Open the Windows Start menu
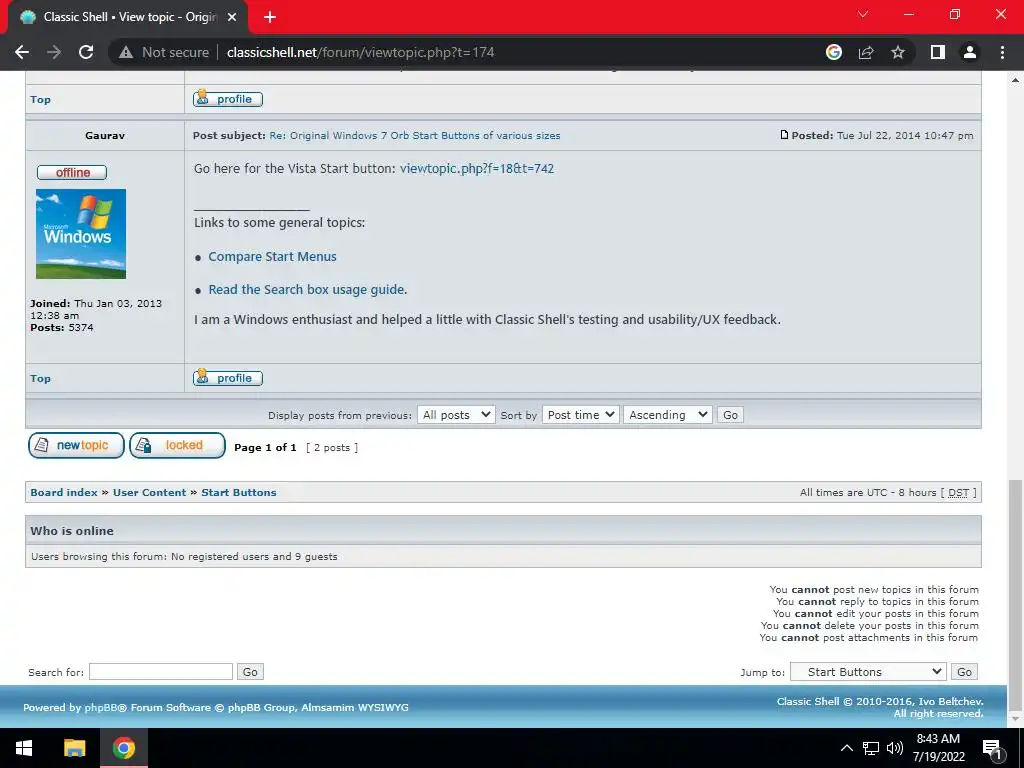 (x=24, y=748)
